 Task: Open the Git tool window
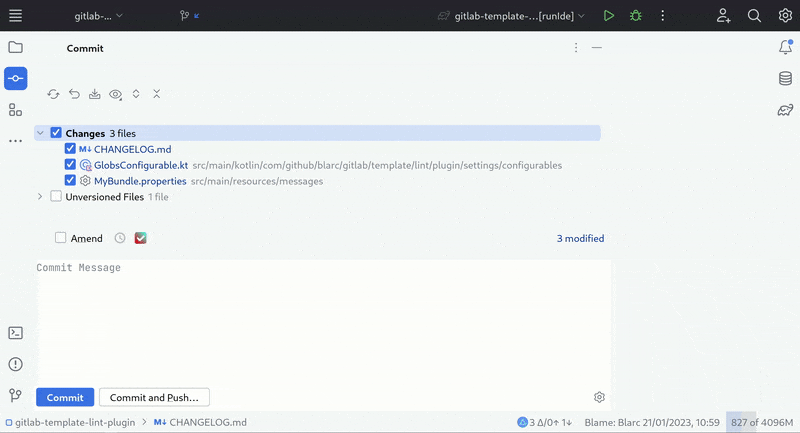click(x=15, y=395)
